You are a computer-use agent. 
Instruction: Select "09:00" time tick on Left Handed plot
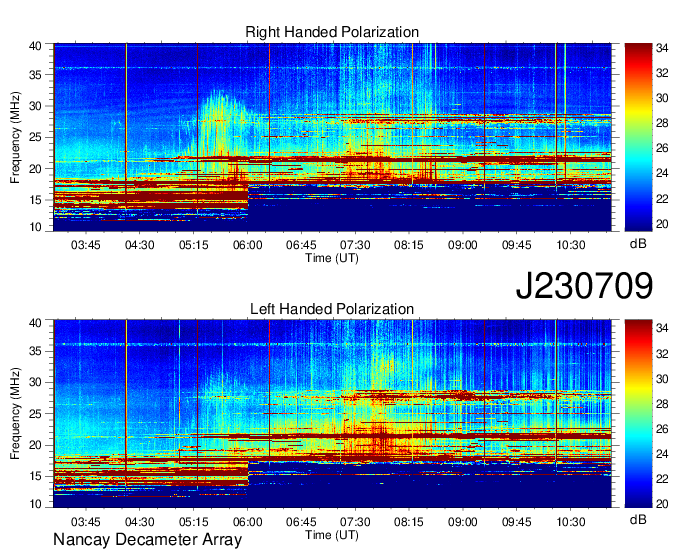tap(463, 522)
